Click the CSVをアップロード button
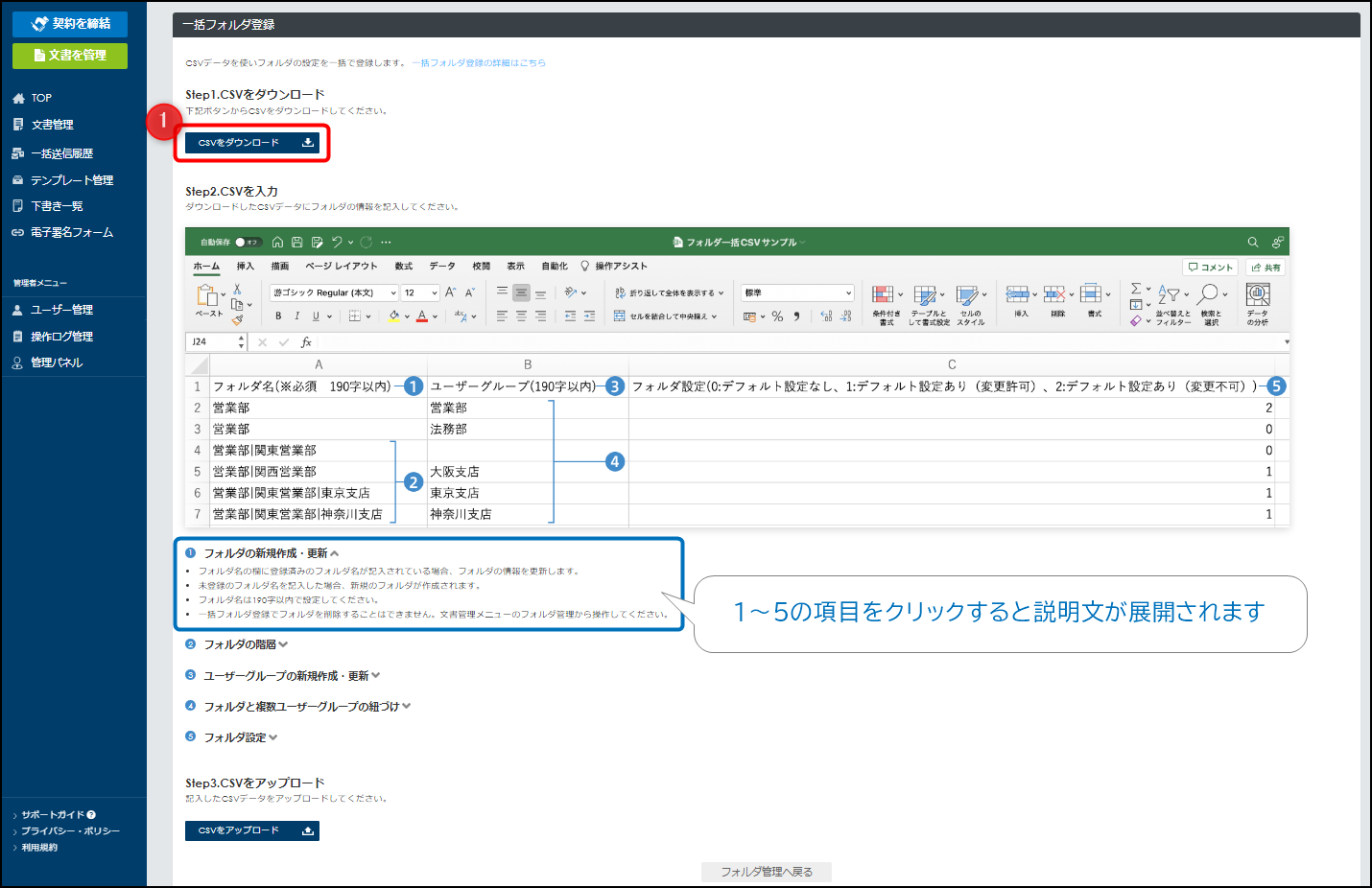 point(252,830)
